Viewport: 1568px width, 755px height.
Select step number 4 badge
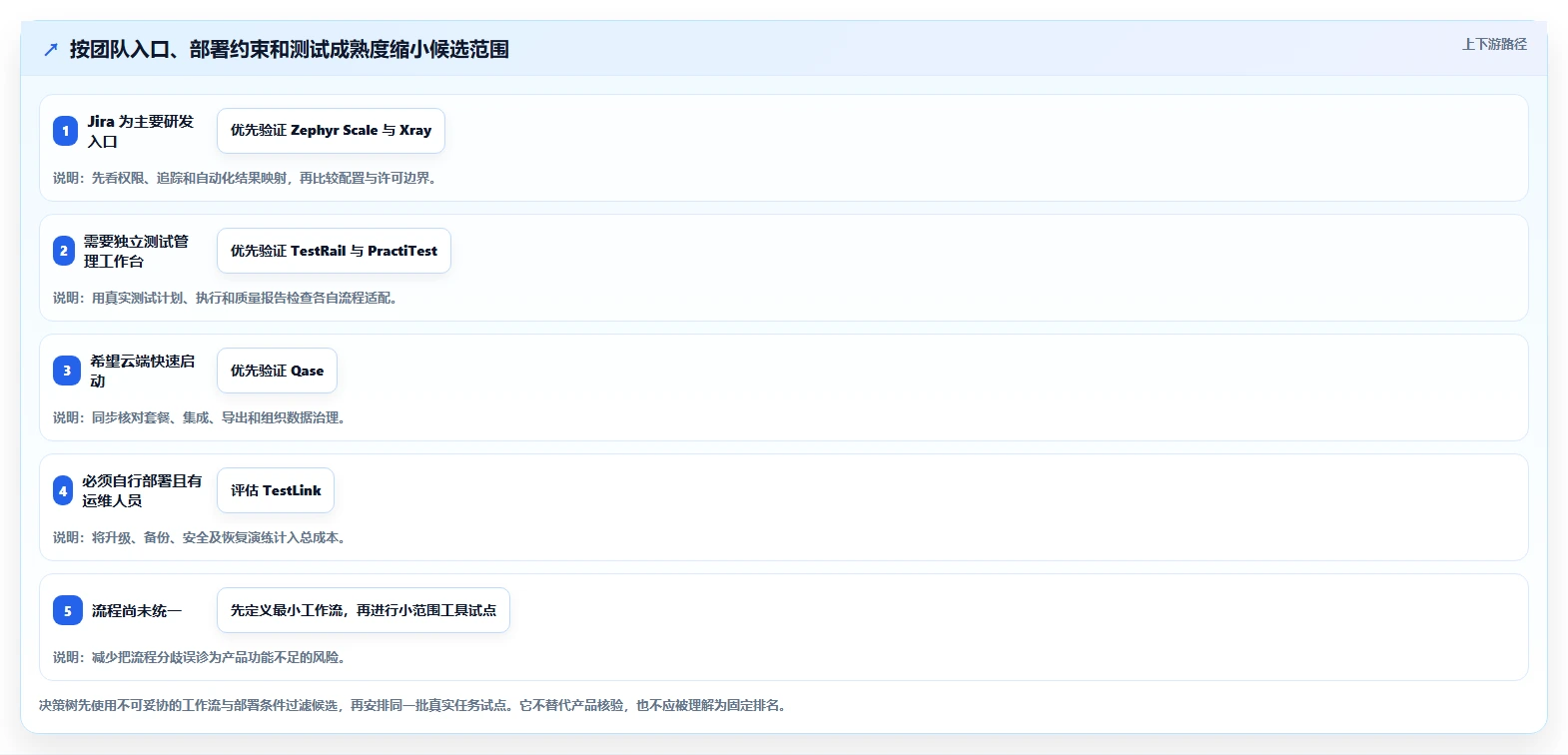click(63, 490)
